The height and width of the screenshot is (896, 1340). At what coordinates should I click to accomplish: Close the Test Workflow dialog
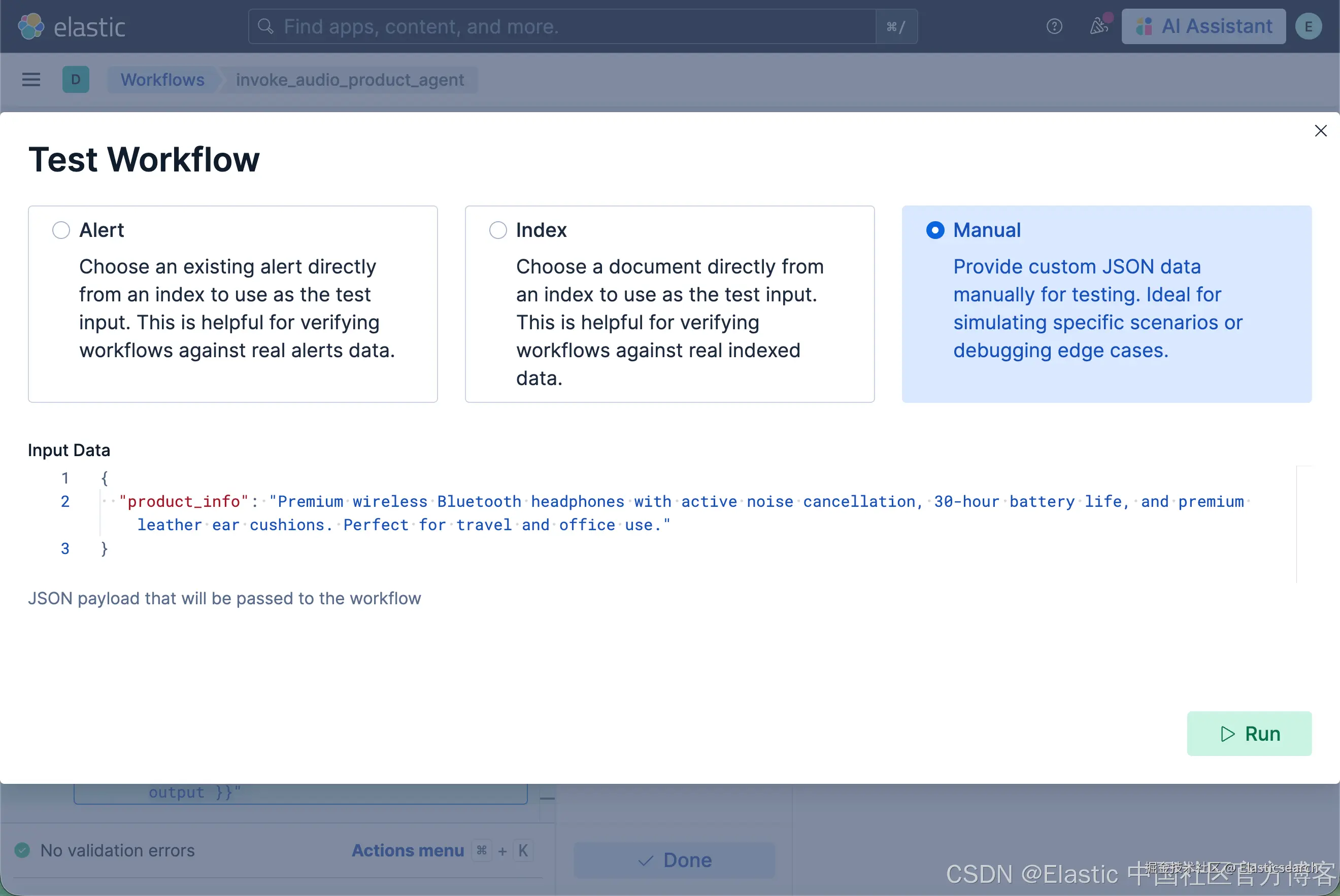(x=1321, y=131)
